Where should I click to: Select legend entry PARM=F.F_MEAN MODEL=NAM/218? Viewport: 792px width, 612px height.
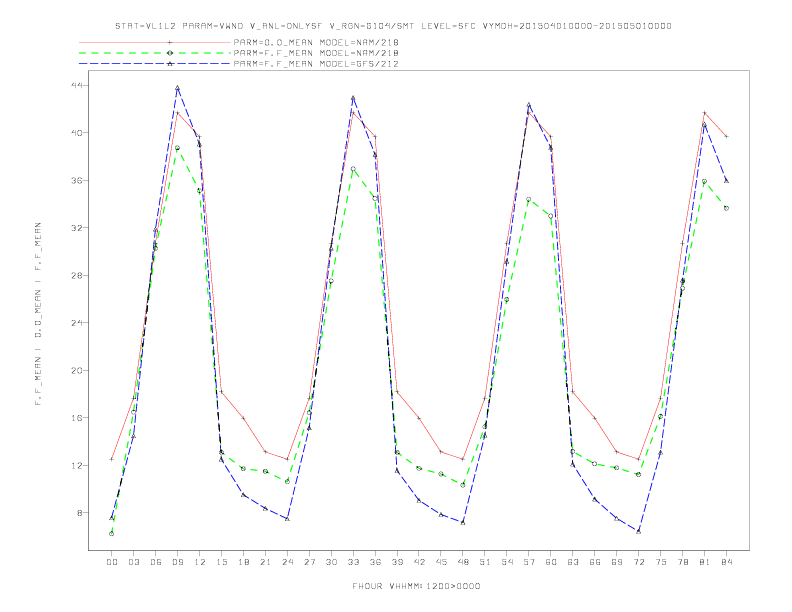(316, 53)
